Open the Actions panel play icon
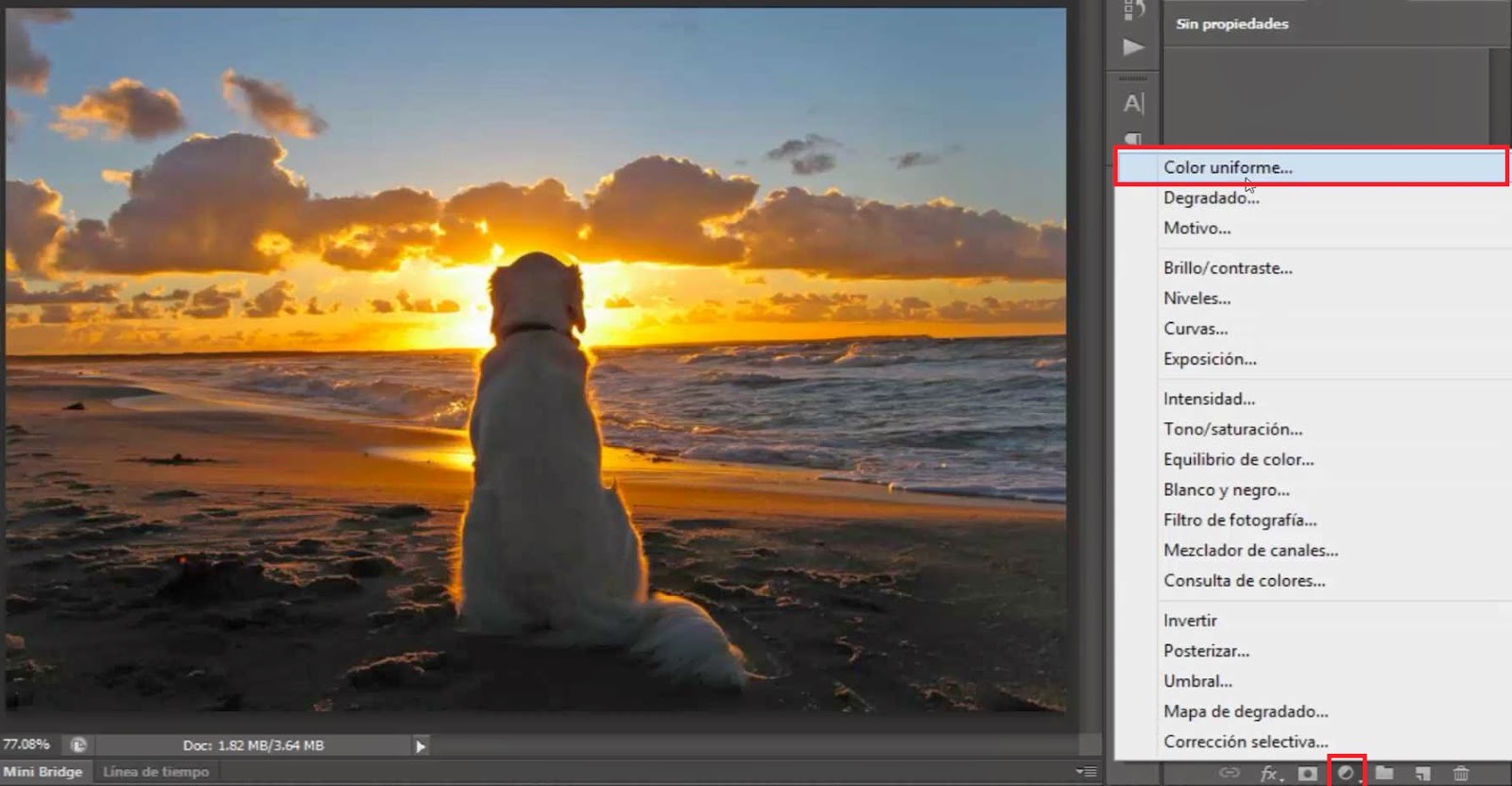This screenshot has height=786, width=1512. click(x=1133, y=47)
